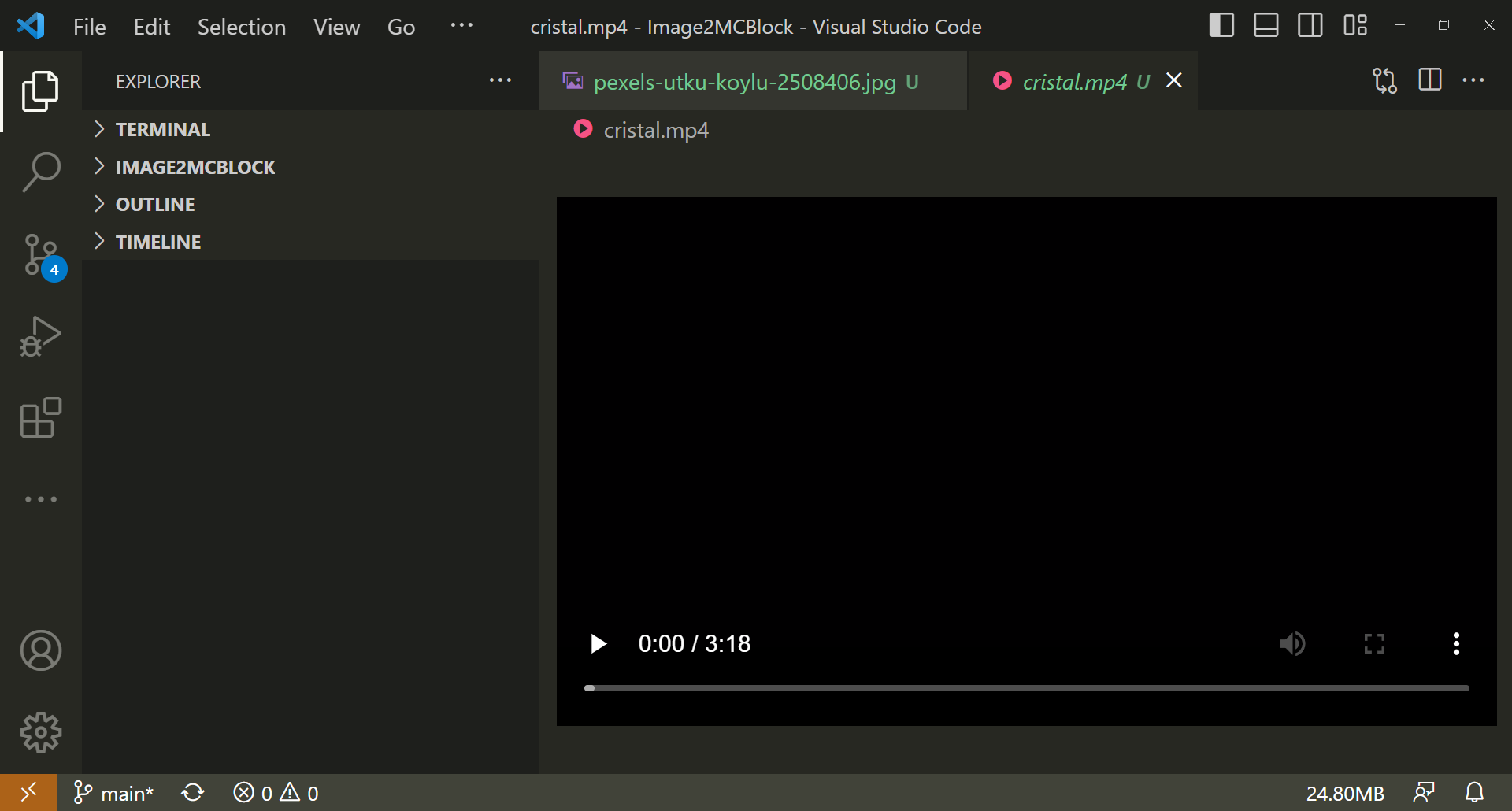Open the Manage settings gear

click(x=40, y=732)
